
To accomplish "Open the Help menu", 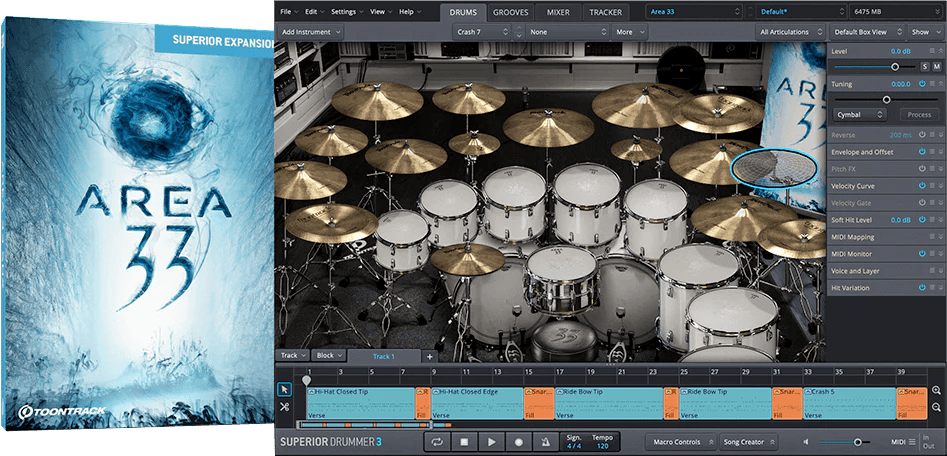I will [410, 11].
